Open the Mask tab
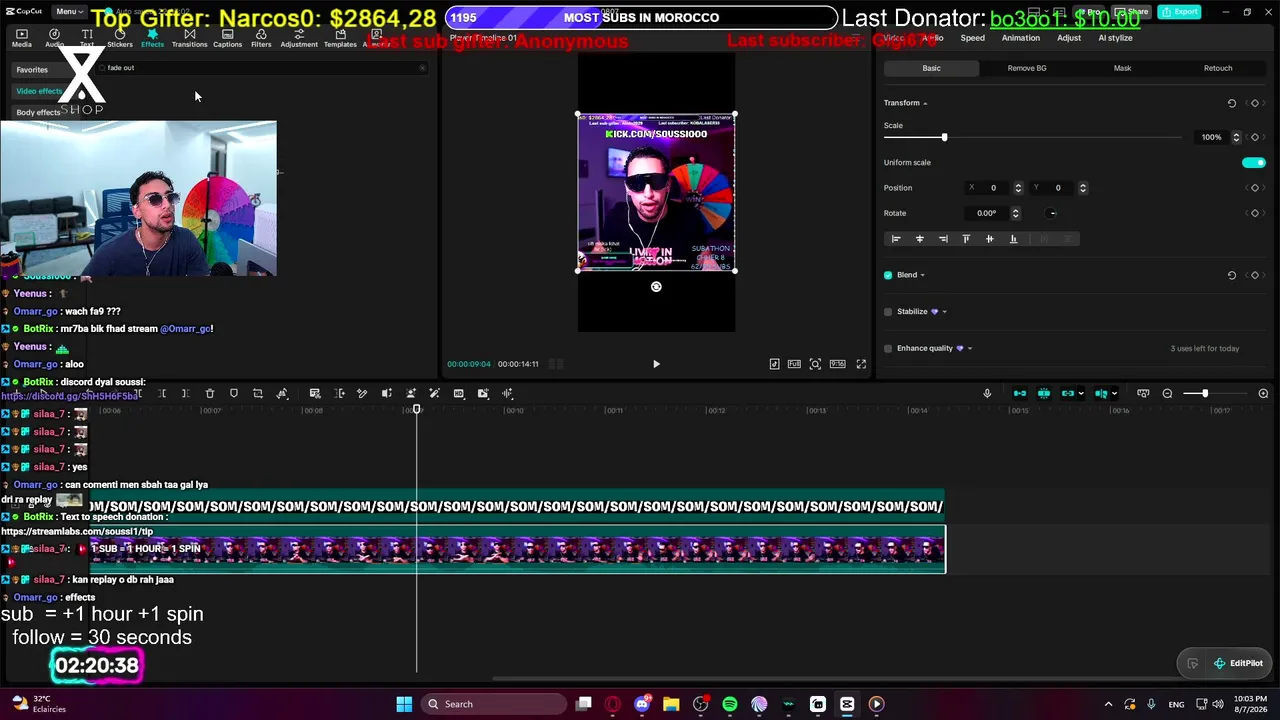The width and height of the screenshot is (1280, 720). click(x=1122, y=68)
